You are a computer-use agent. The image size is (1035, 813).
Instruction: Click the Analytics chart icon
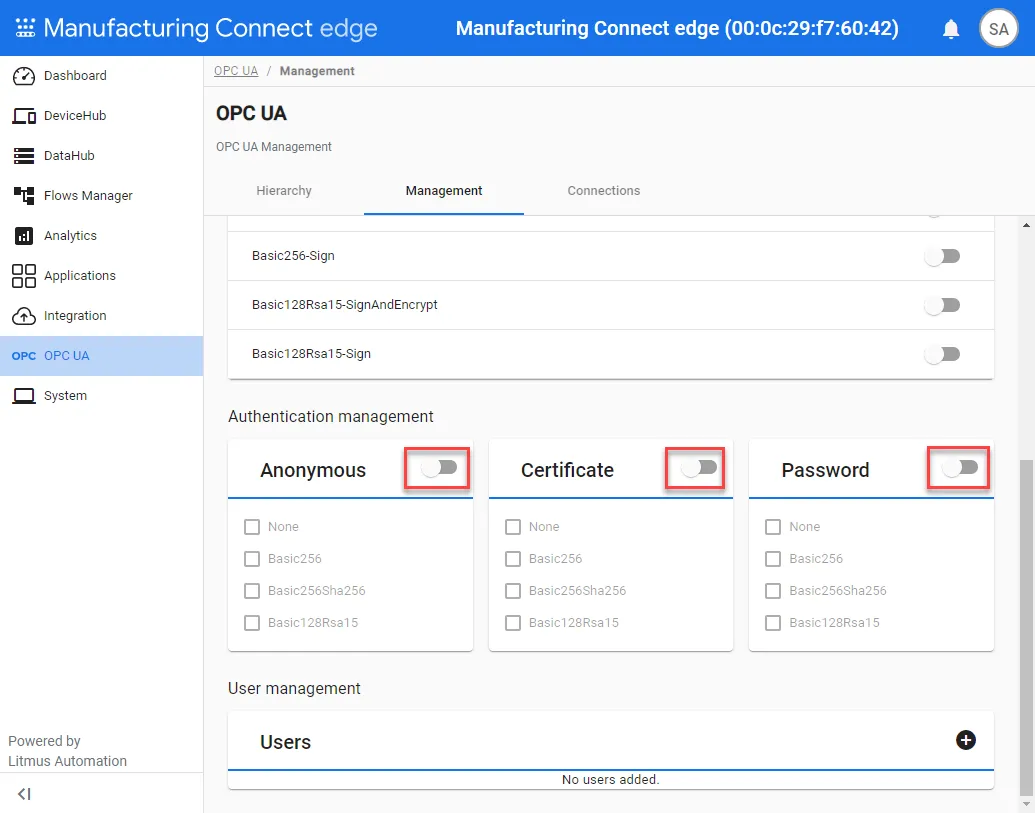(x=24, y=236)
